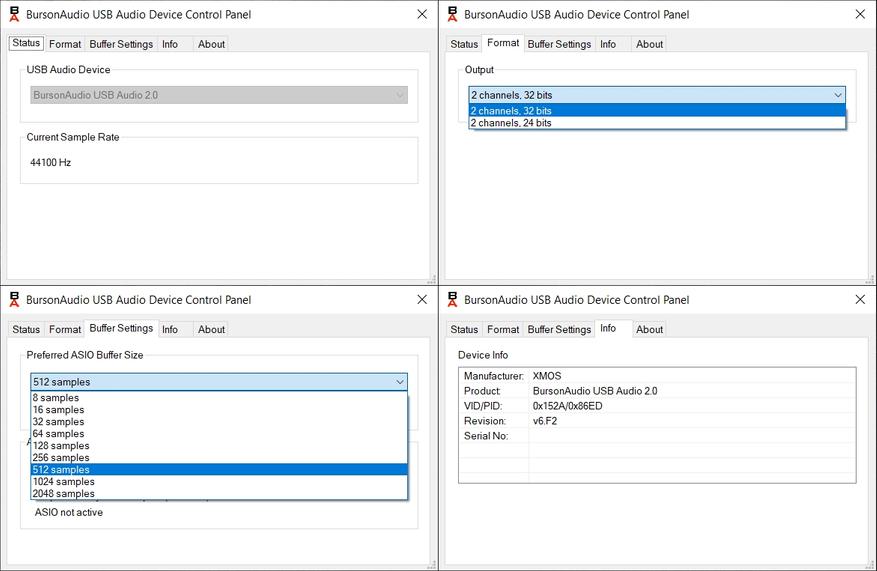Image resolution: width=877 pixels, height=571 pixels.
Task: Select 32 samples buffer size
Action: pyautogui.click(x=219, y=422)
